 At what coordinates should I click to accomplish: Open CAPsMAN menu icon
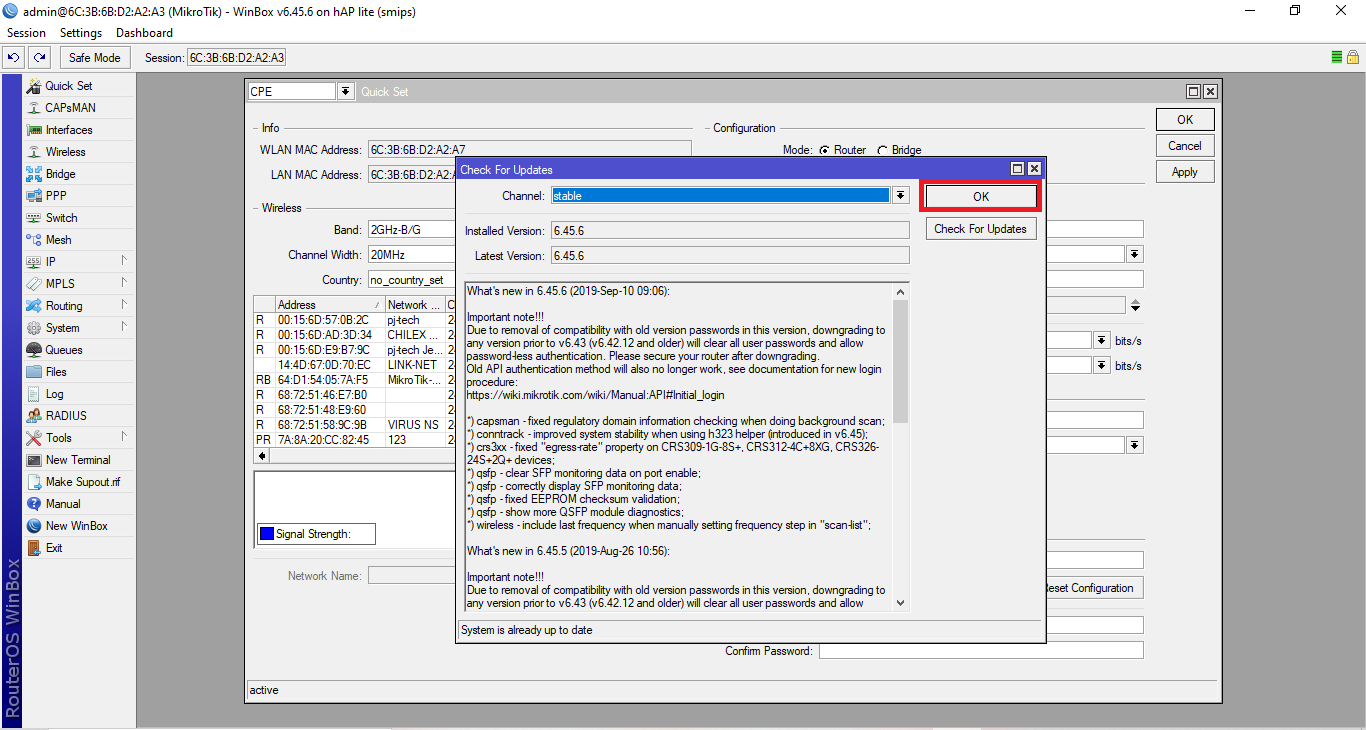click(x=34, y=108)
